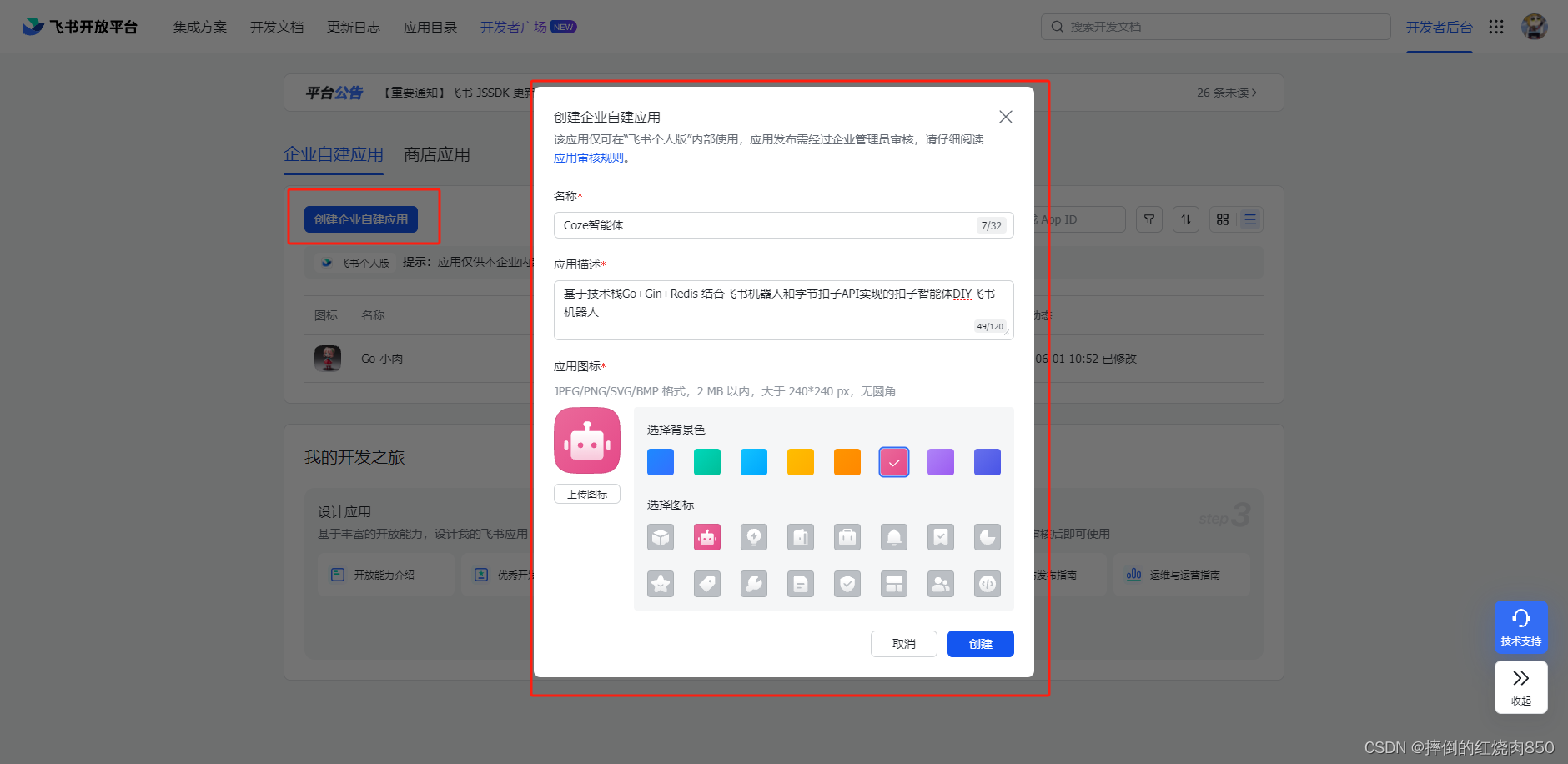Choose the price tag app icon
Image resolution: width=1568 pixels, height=764 pixels.
coord(707,584)
